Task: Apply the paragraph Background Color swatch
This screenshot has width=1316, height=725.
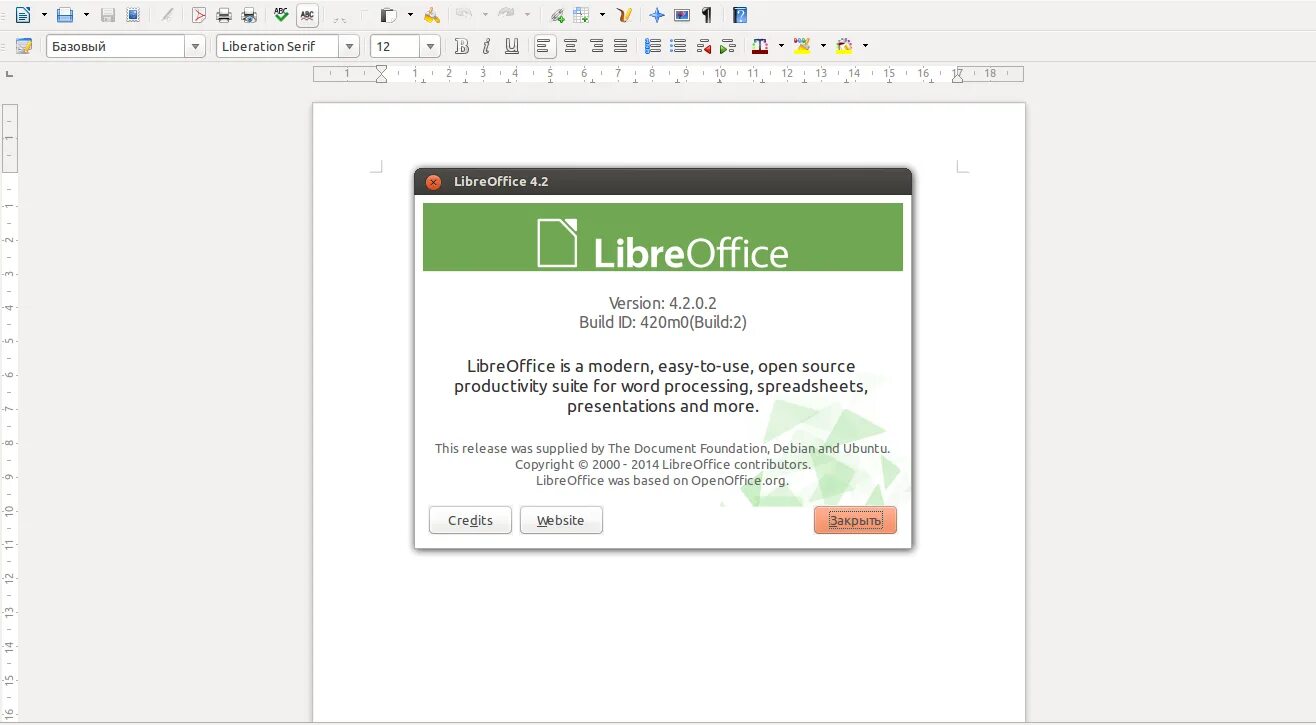Action: pyautogui.click(x=845, y=46)
